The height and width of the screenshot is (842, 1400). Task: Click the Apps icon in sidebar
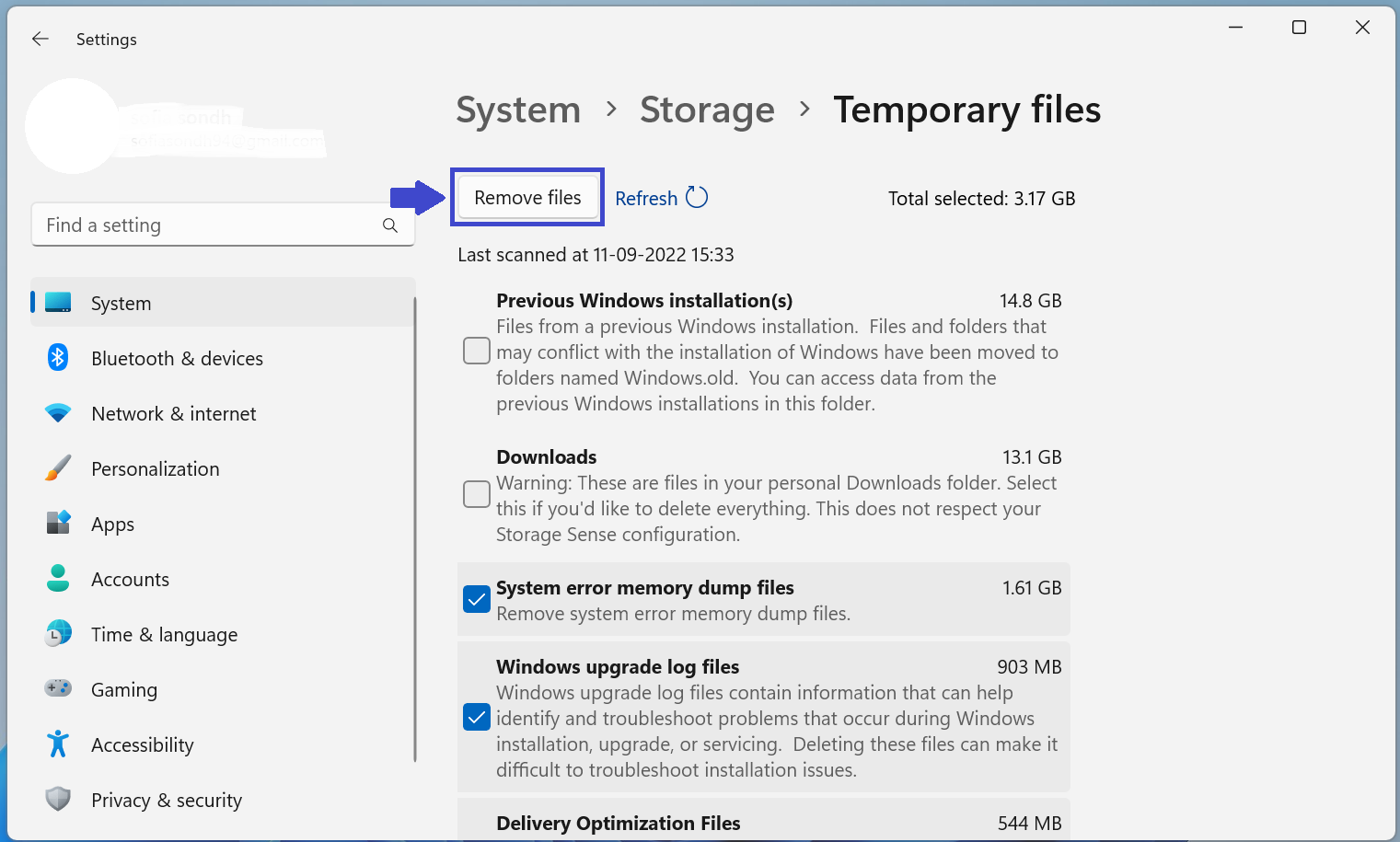(58, 523)
